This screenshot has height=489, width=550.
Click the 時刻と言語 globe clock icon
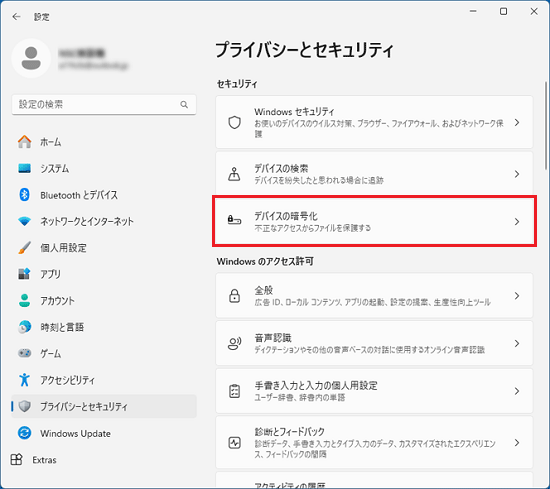pyautogui.click(x=25, y=327)
